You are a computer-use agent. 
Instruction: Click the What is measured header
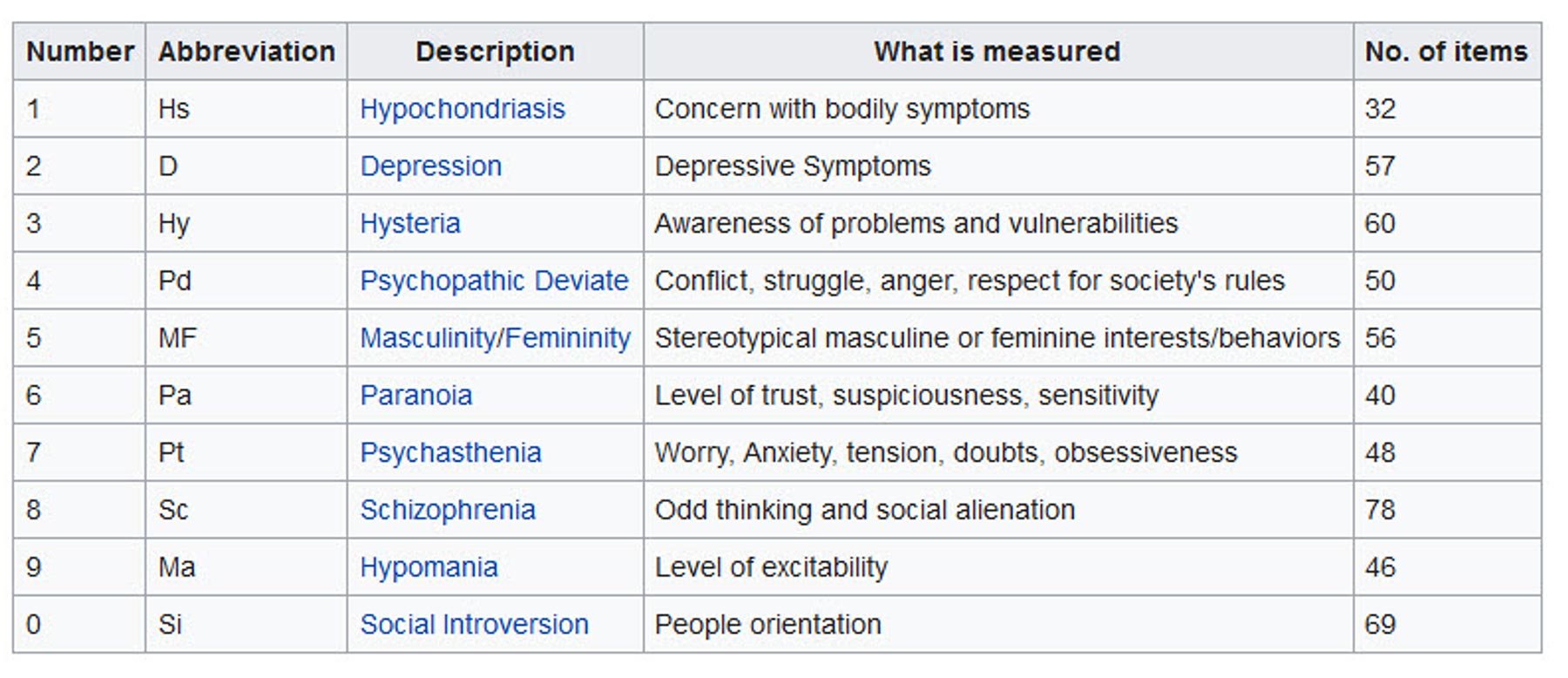coord(997,51)
